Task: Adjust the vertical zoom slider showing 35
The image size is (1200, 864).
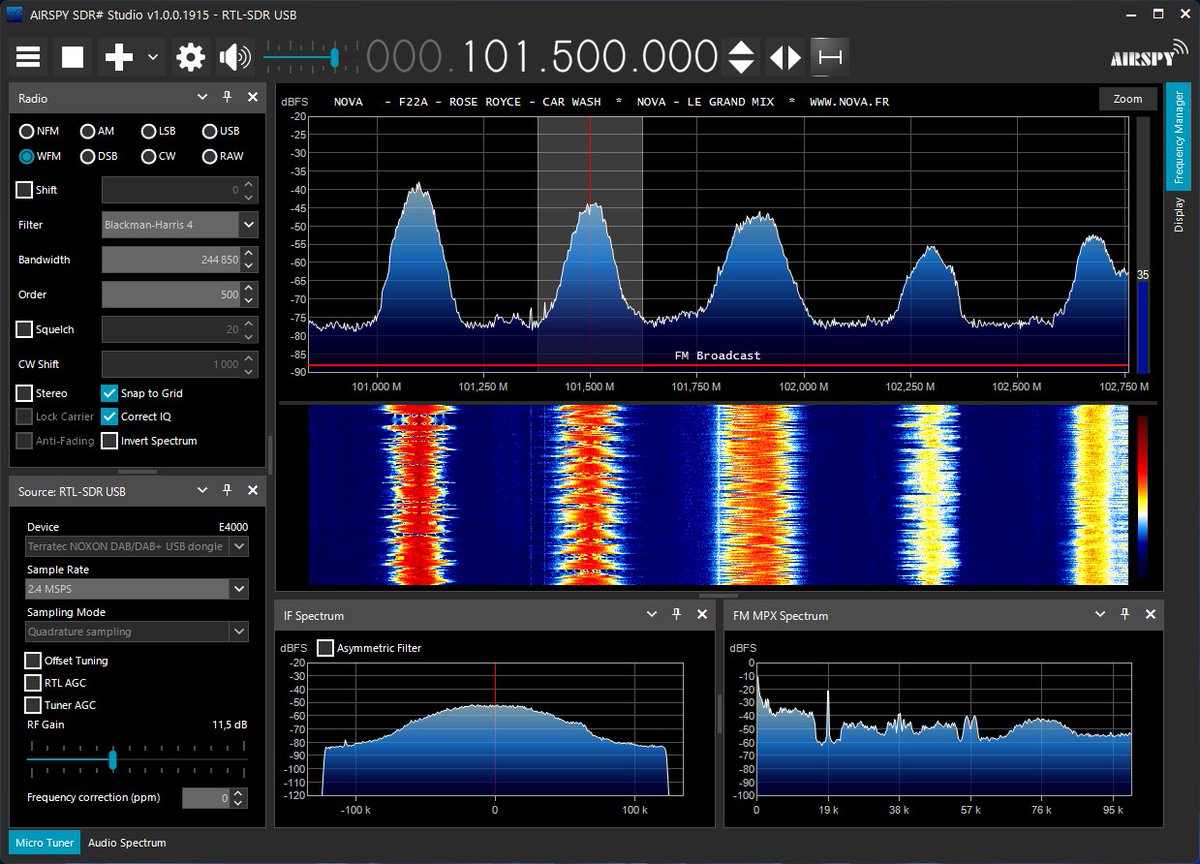Action: 1143,244
